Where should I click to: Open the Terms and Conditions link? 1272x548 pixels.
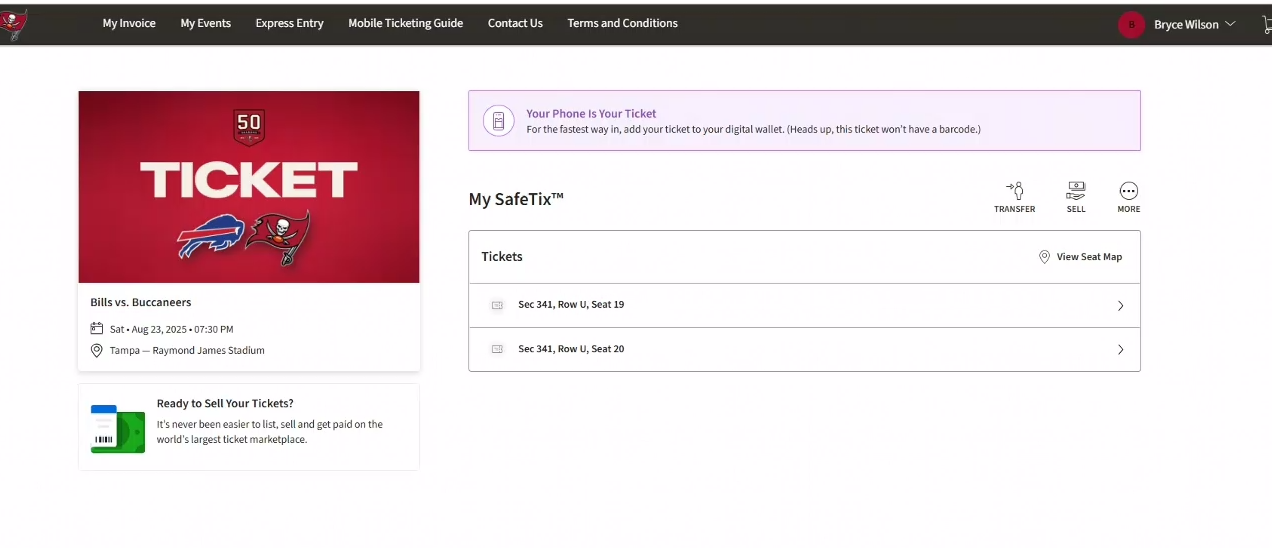(622, 23)
